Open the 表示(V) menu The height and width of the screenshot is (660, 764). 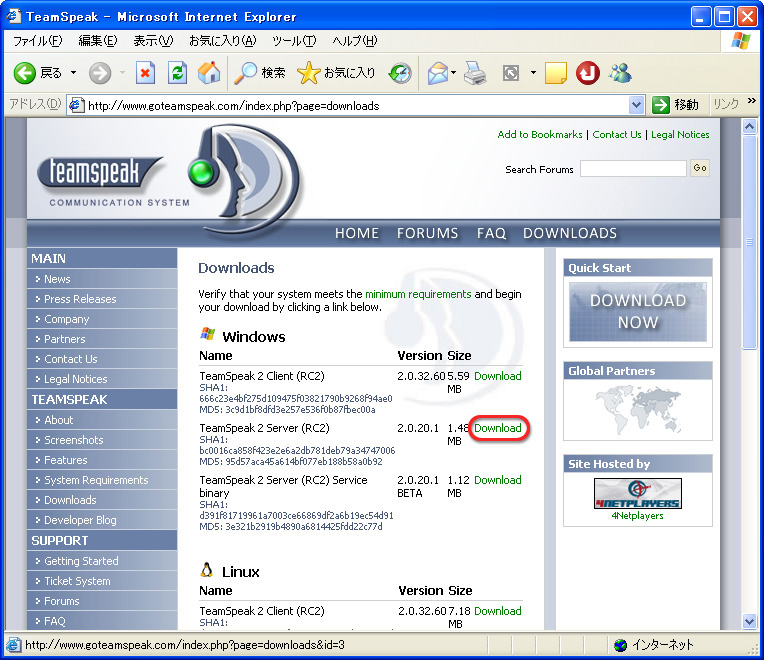pyautogui.click(x=153, y=41)
